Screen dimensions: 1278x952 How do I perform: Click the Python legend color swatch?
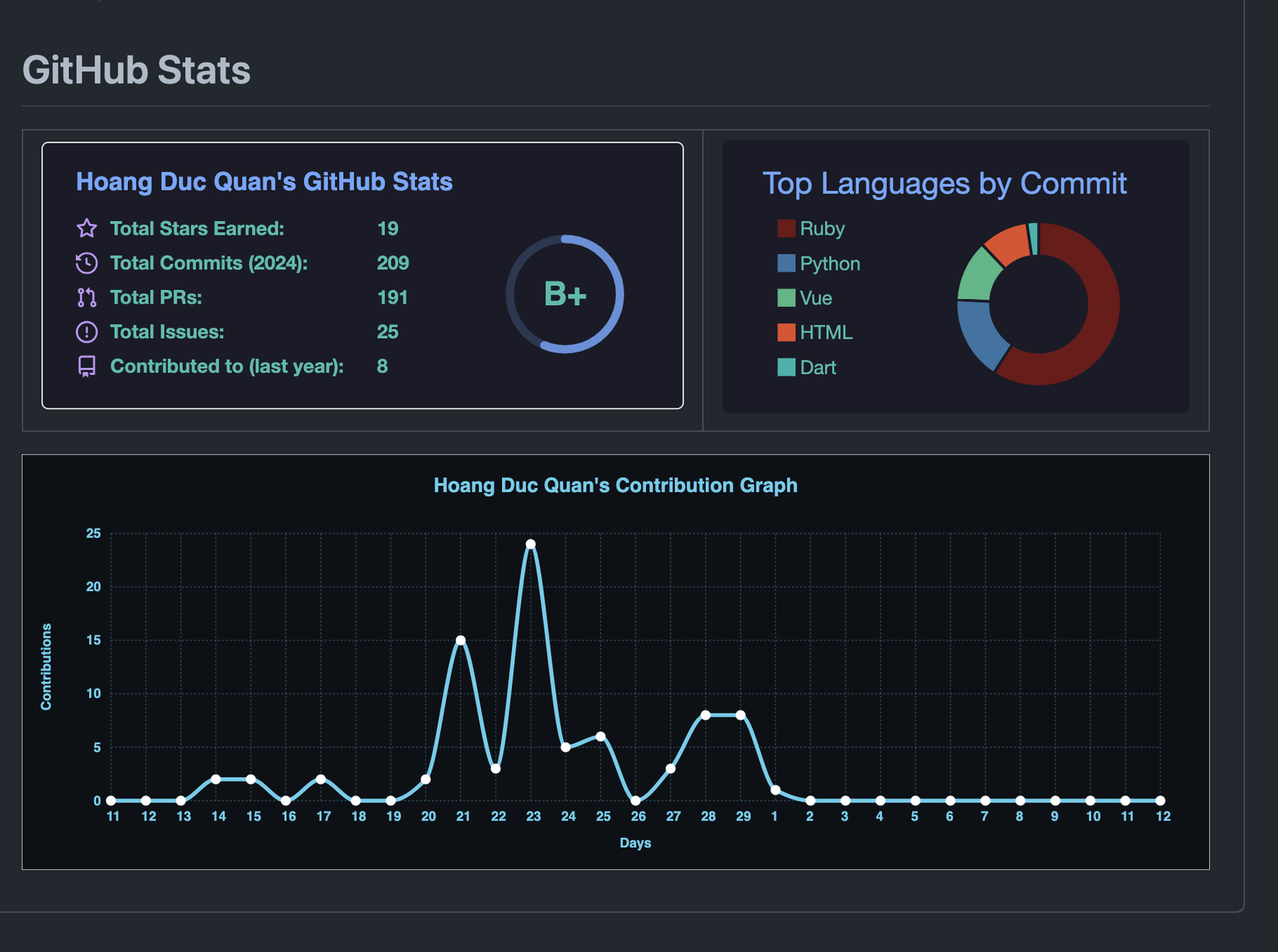pyautogui.click(x=786, y=263)
